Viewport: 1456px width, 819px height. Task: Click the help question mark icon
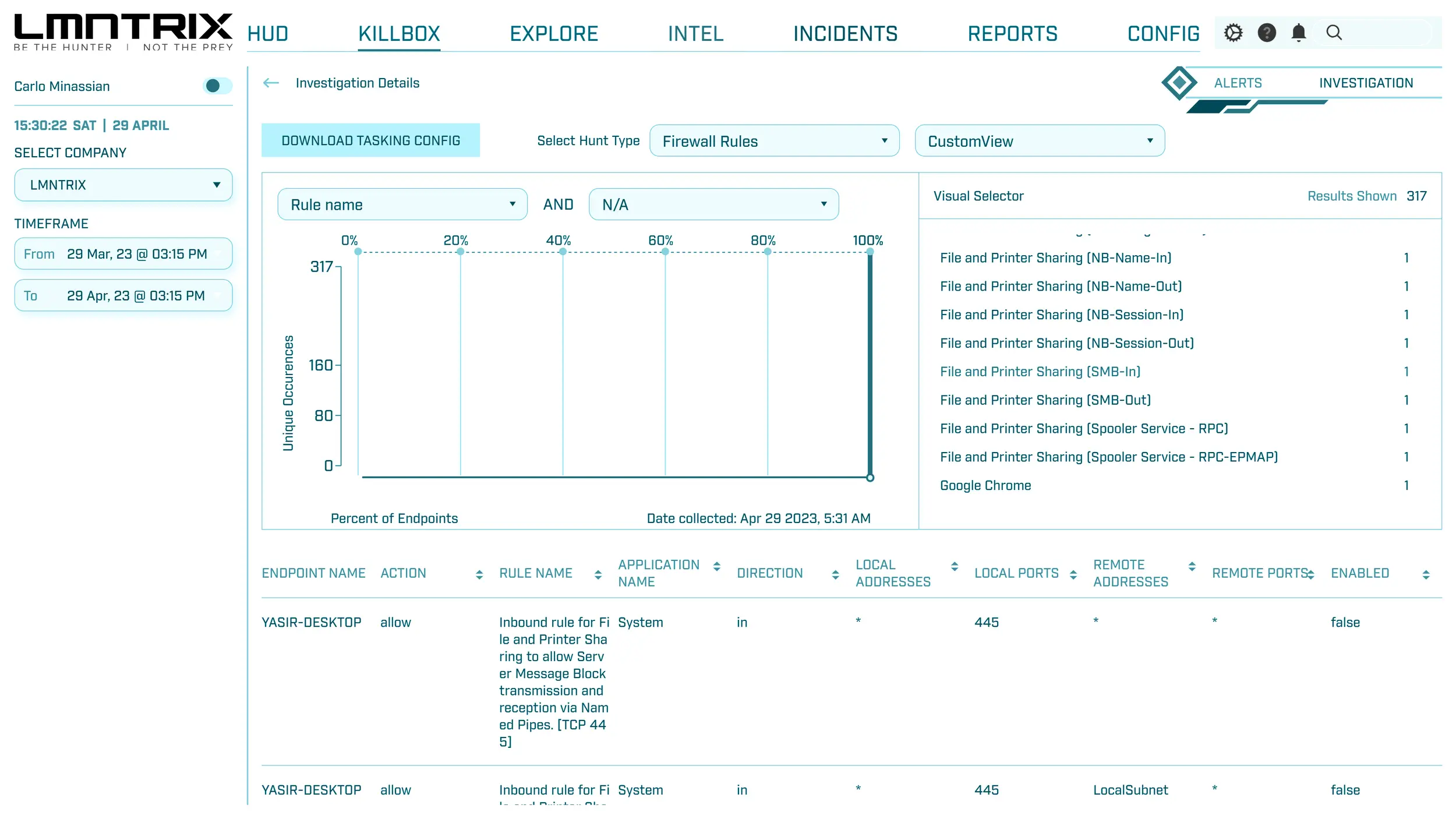click(1266, 33)
